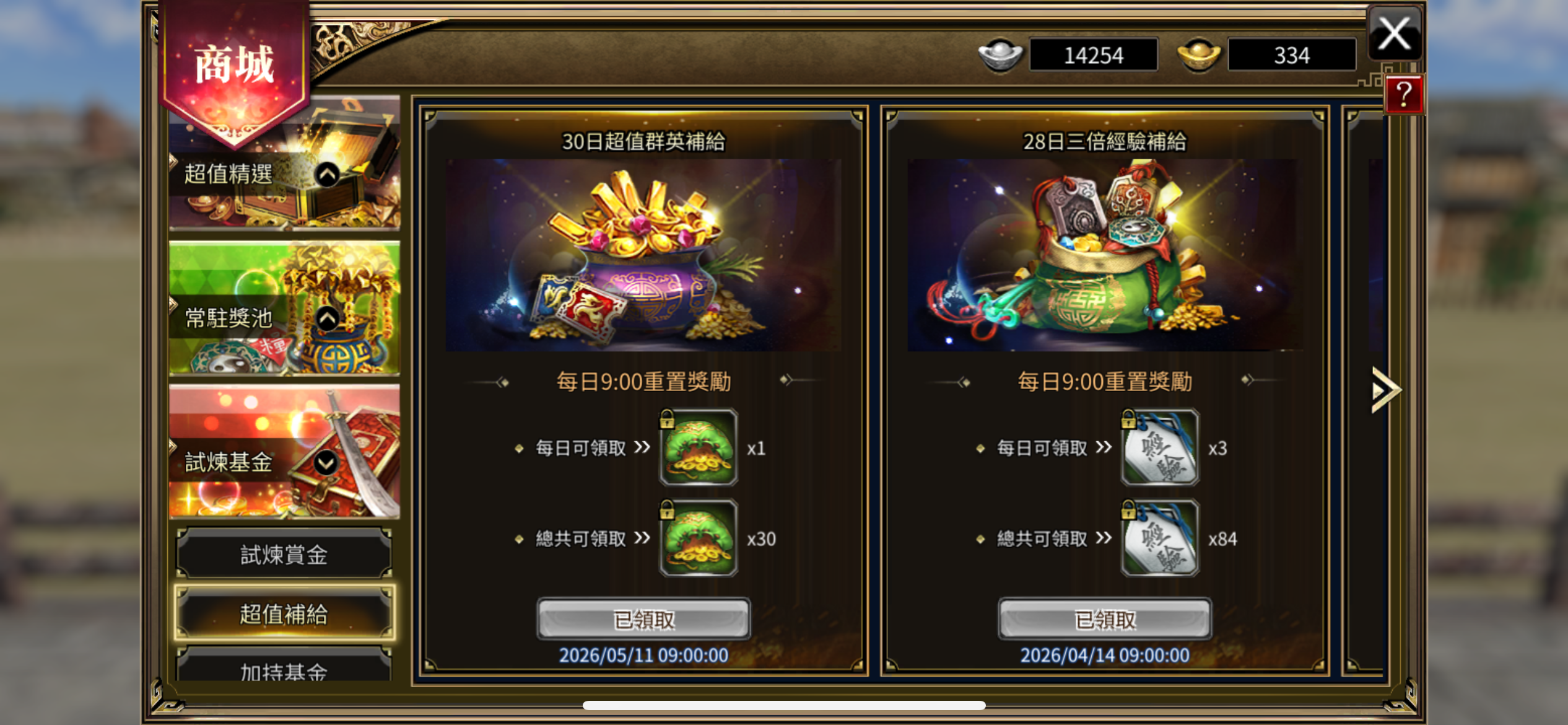Viewport: 1568px width, 725px height.
Task: Expand the 試煉基金 category chevron
Action: [326, 462]
